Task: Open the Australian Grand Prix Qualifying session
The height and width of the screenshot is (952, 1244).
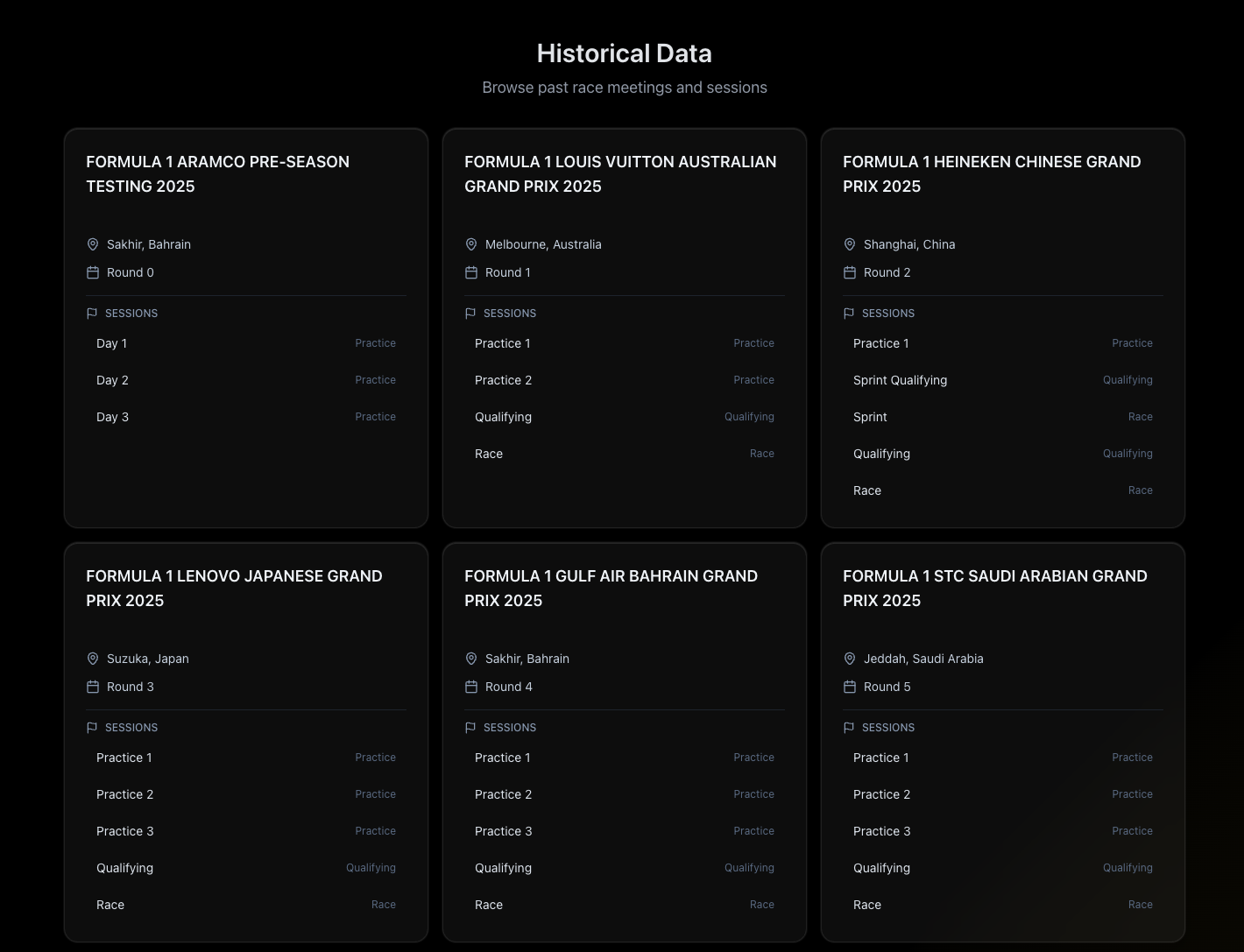Action: [625, 417]
